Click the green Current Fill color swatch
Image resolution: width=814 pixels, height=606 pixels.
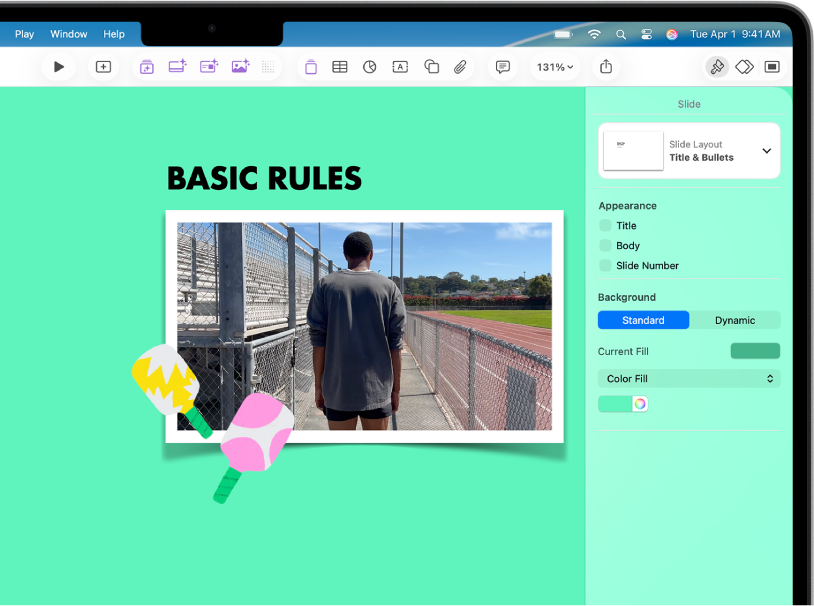click(755, 350)
